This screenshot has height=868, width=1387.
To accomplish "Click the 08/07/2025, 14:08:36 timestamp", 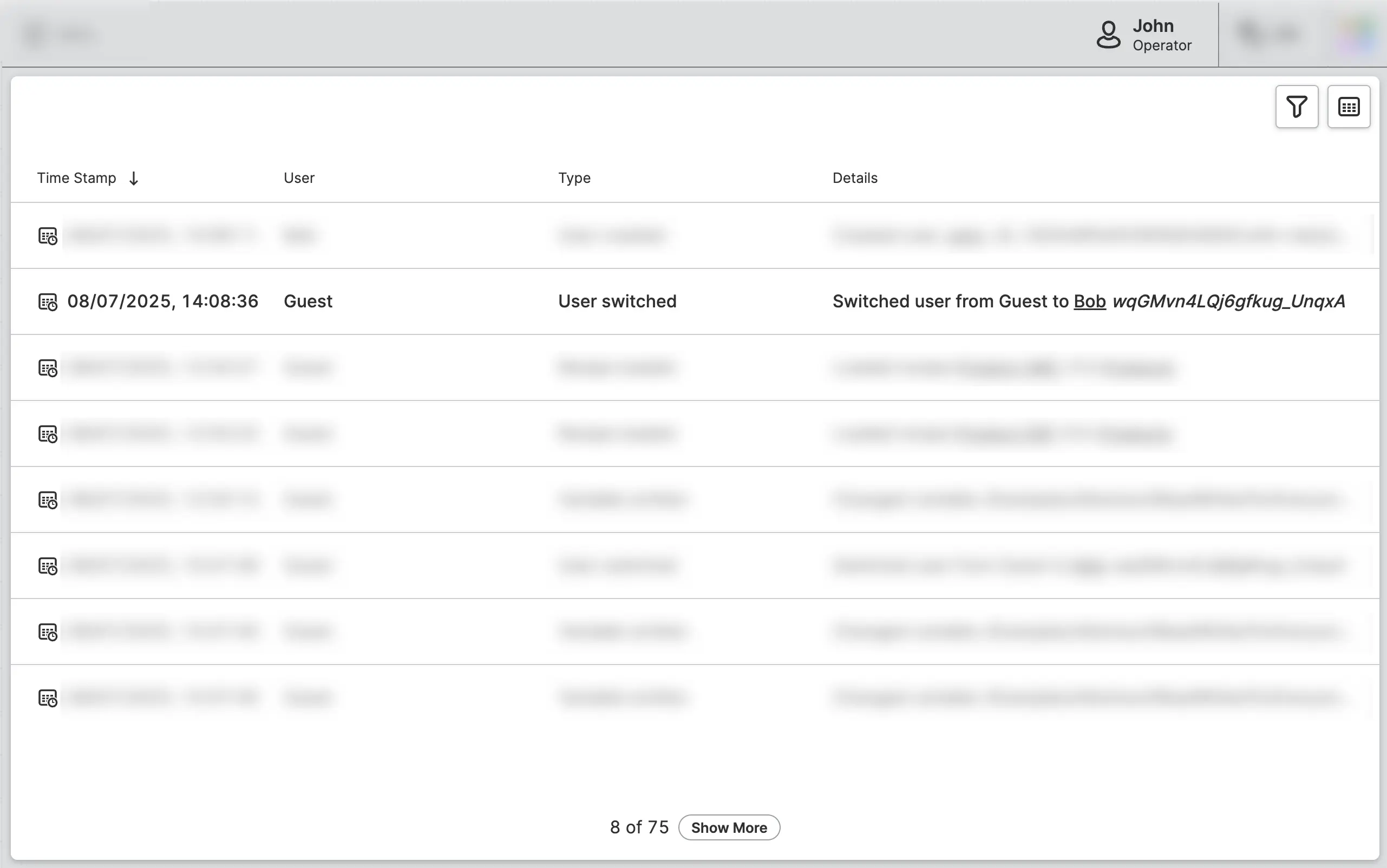I will click(162, 301).
